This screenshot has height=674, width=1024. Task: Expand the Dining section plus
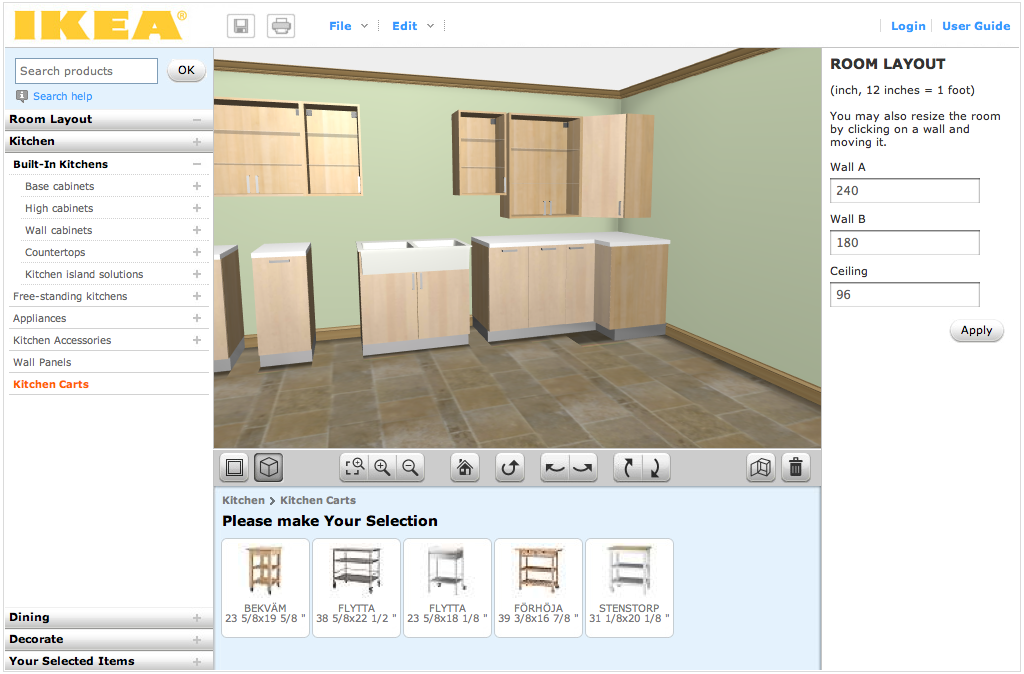[197, 618]
